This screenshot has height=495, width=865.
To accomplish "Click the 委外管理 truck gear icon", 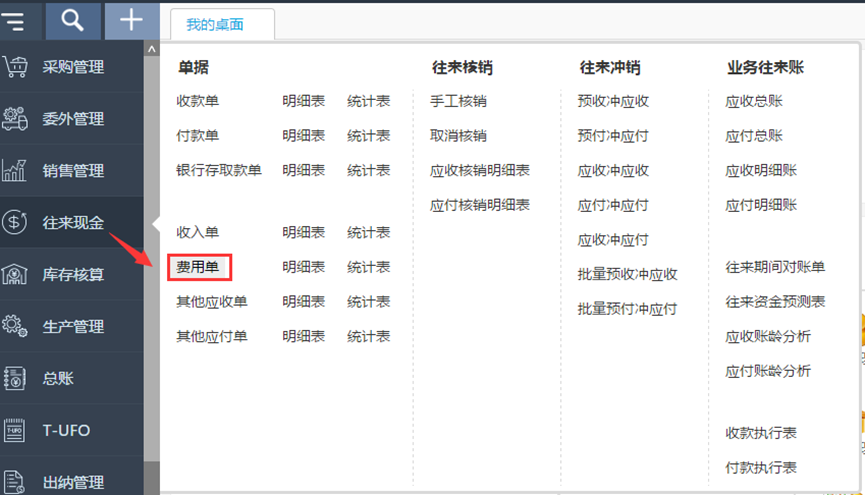I will point(15,119).
